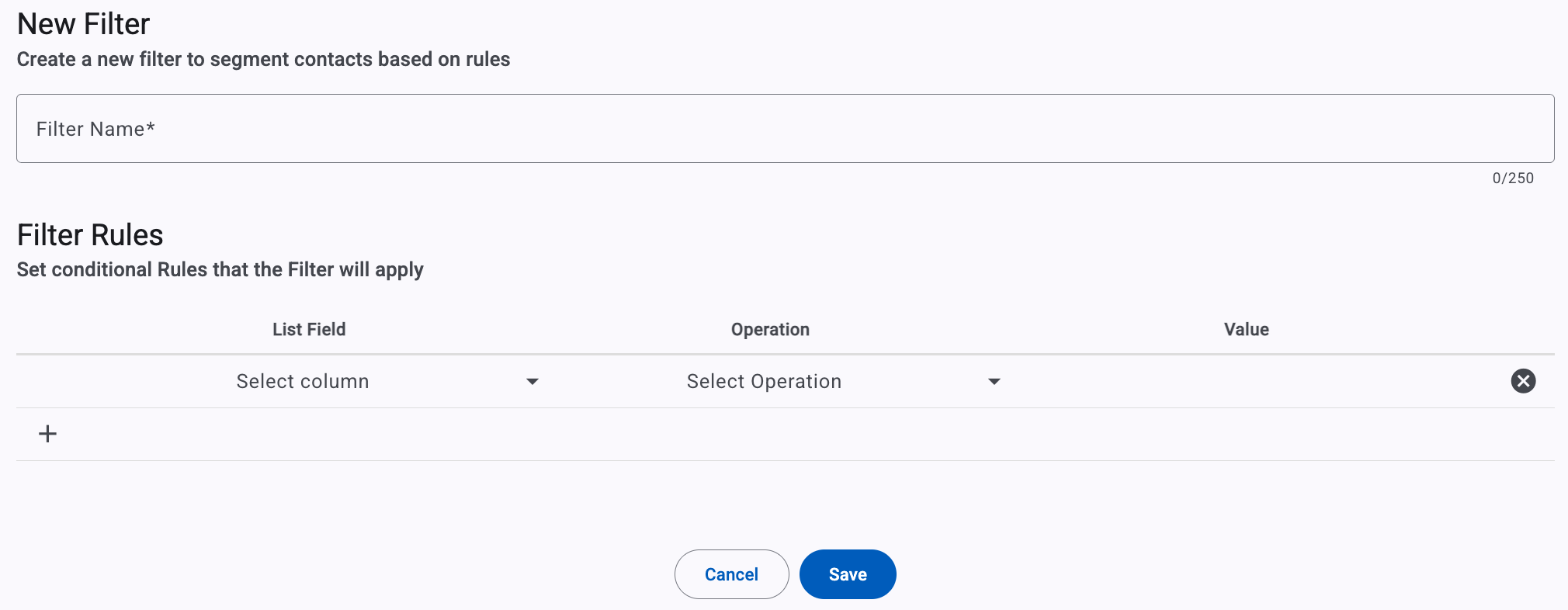Screen dimensions: 1568x610
Task: Click the segment contacts description text
Action: click(263, 59)
